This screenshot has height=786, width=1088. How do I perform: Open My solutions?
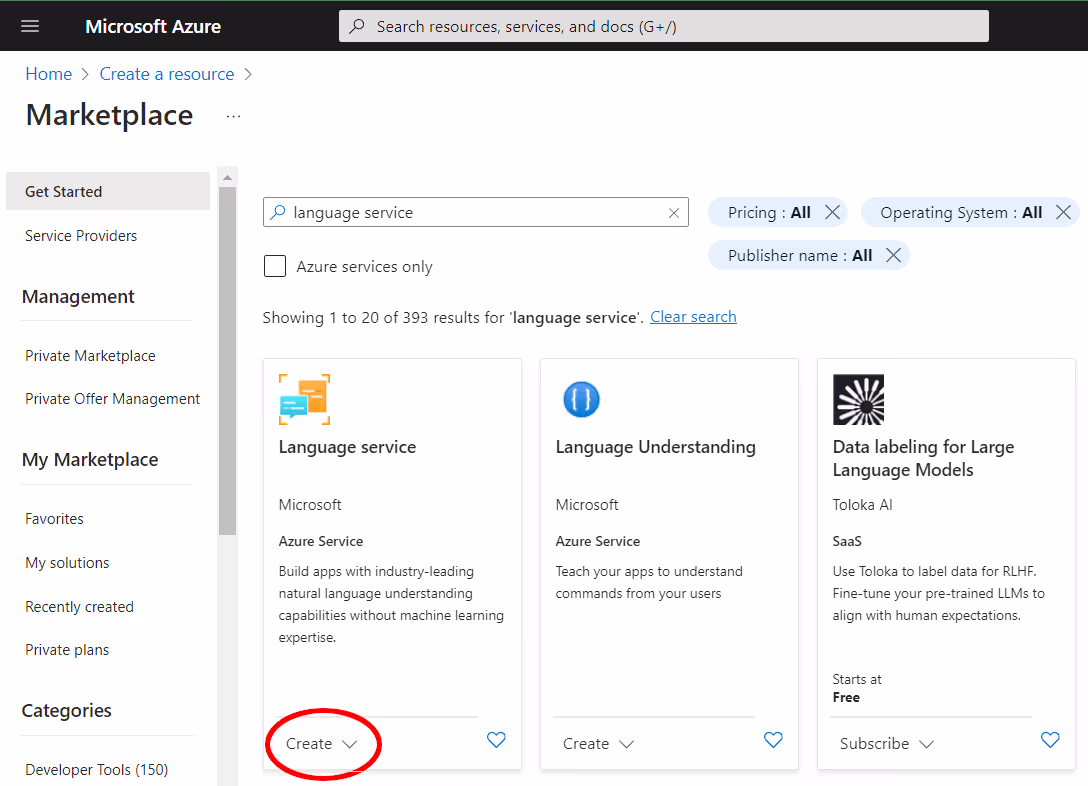pyautogui.click(x=67, y=563)
